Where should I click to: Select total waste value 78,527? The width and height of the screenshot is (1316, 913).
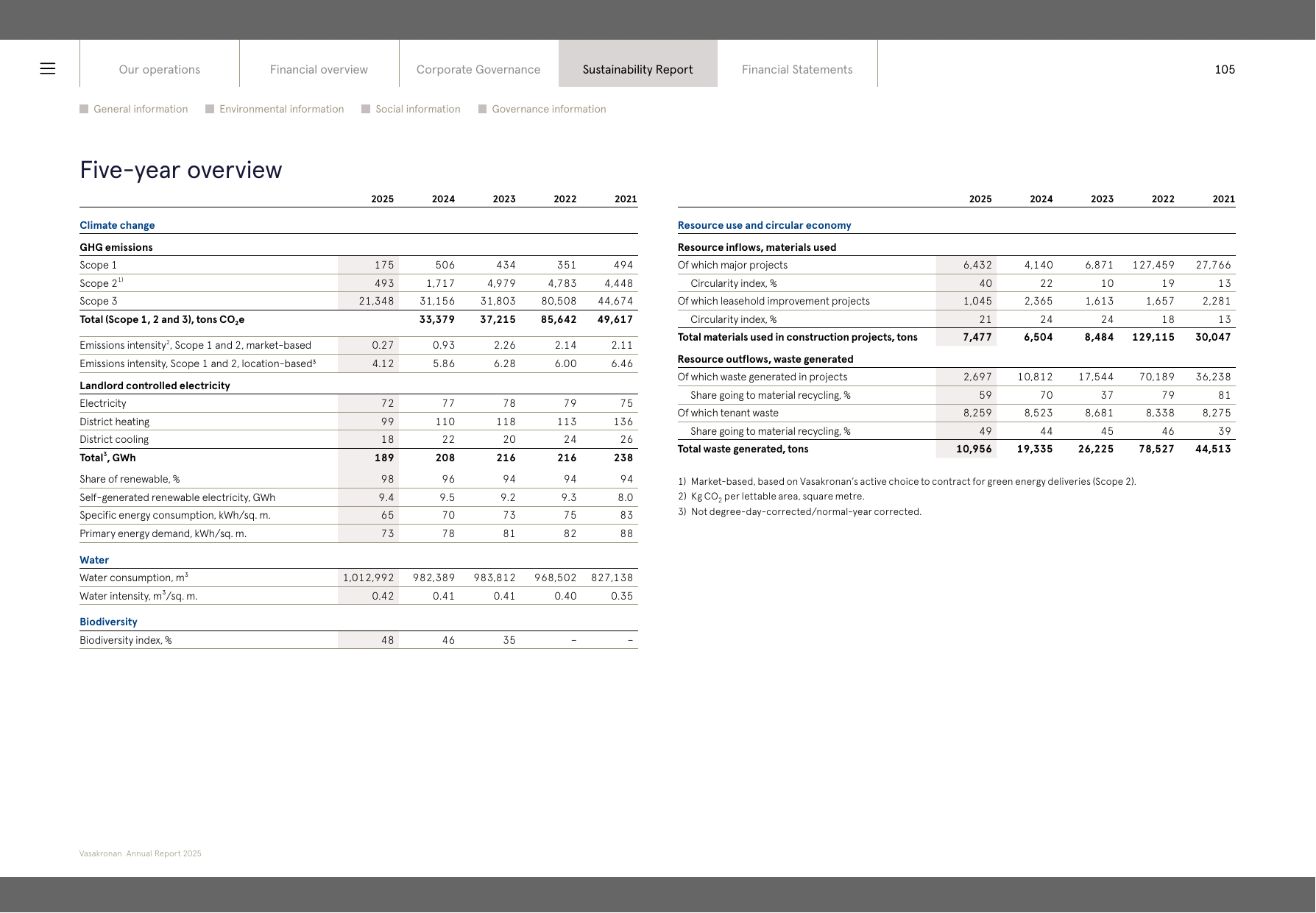(1157, 449)
